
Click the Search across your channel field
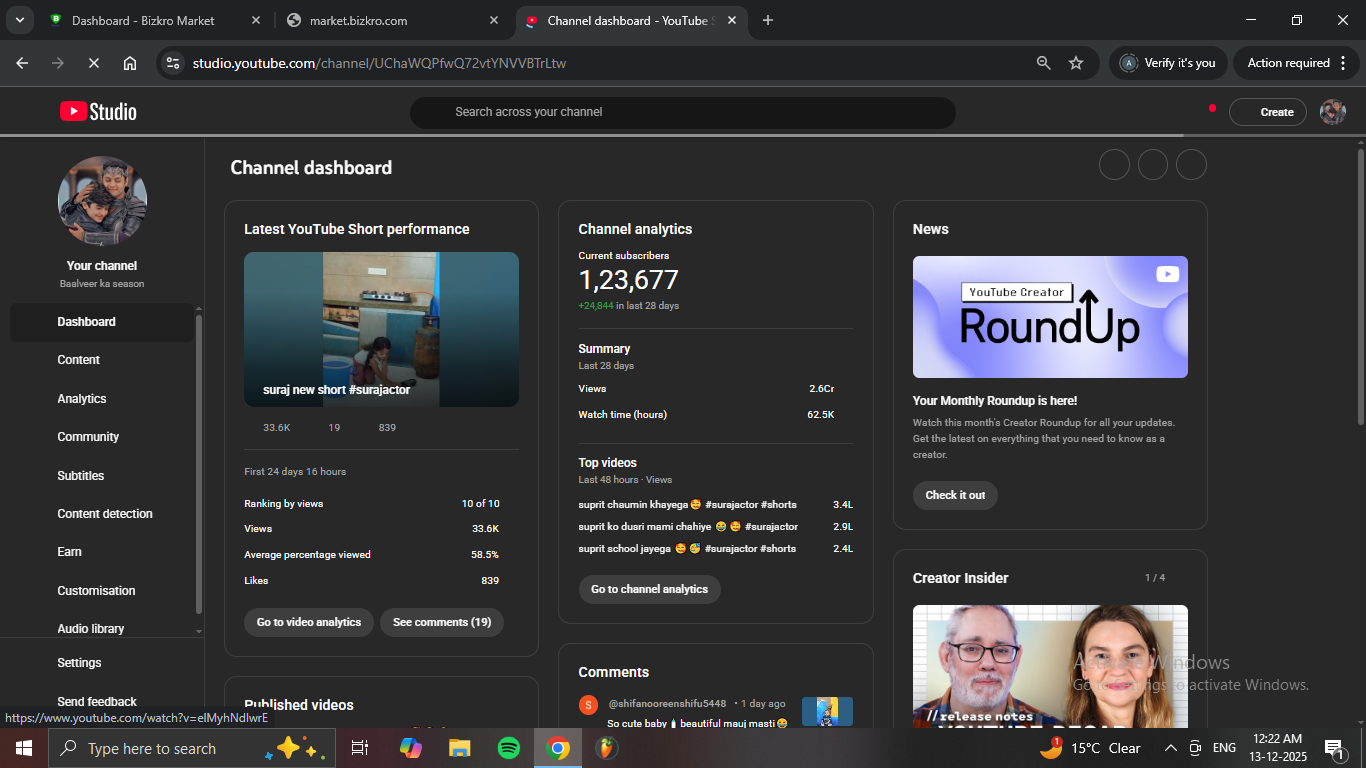[682, 112]
